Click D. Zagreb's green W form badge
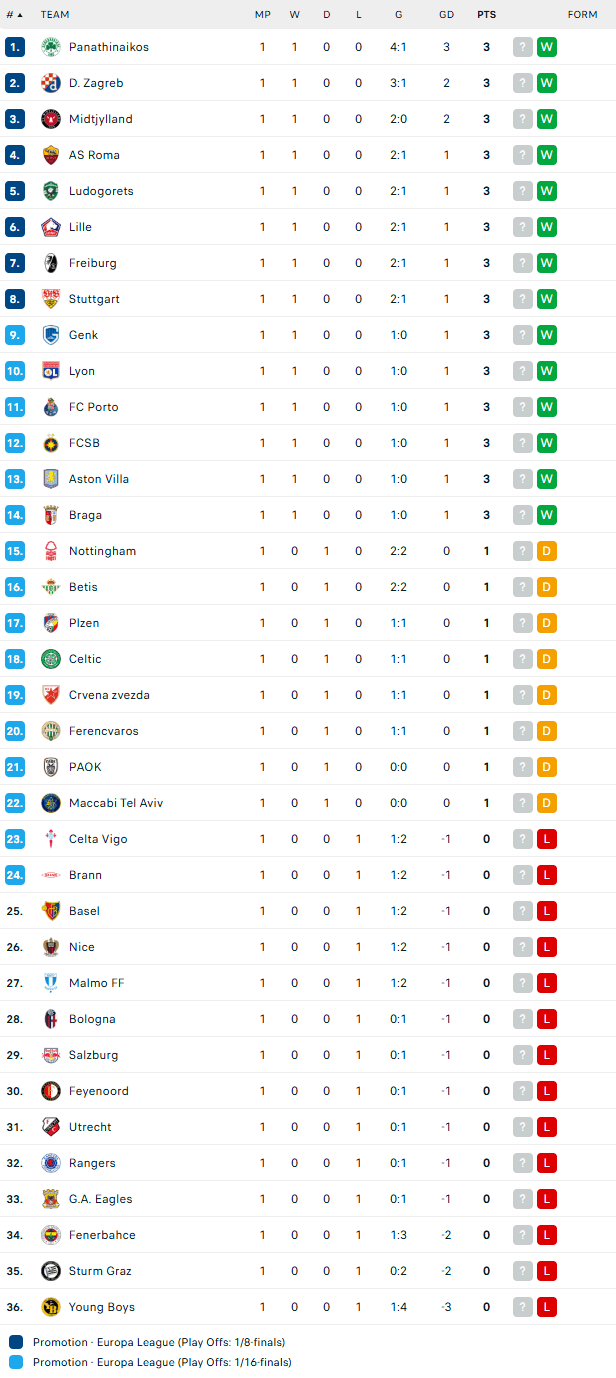Screen dimensions: 616x1378 (547, 83)
